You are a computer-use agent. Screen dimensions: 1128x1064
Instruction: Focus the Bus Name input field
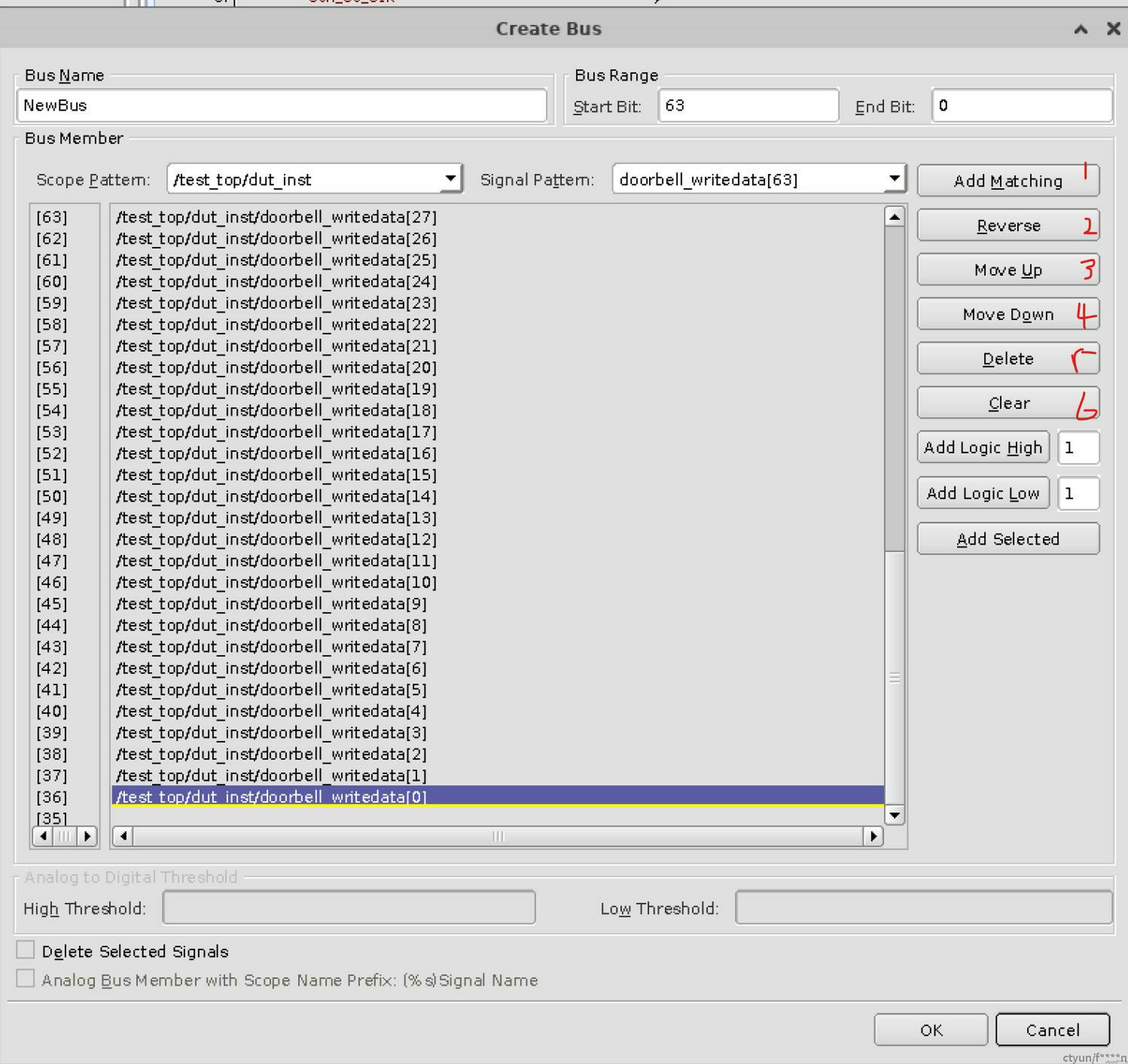[x=282, y=105]
